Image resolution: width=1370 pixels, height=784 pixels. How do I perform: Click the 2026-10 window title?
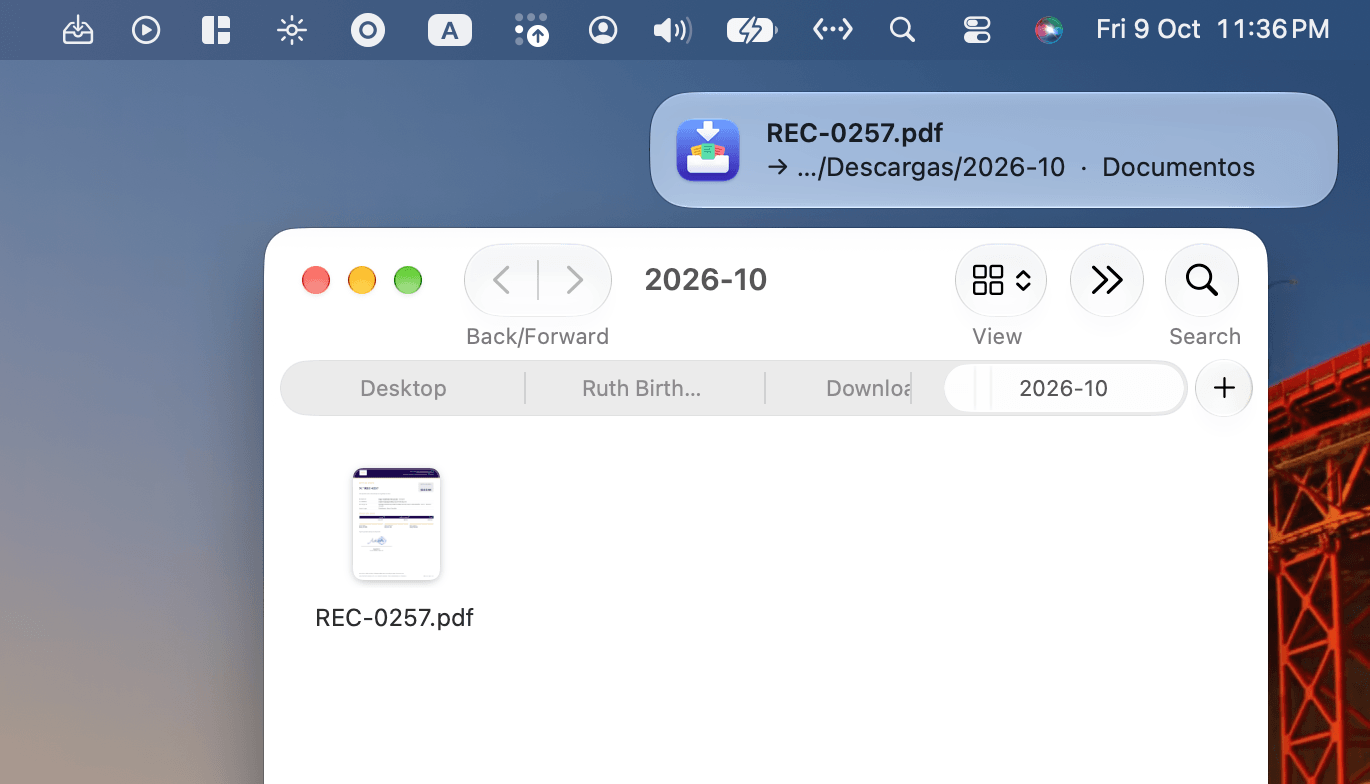706,280
